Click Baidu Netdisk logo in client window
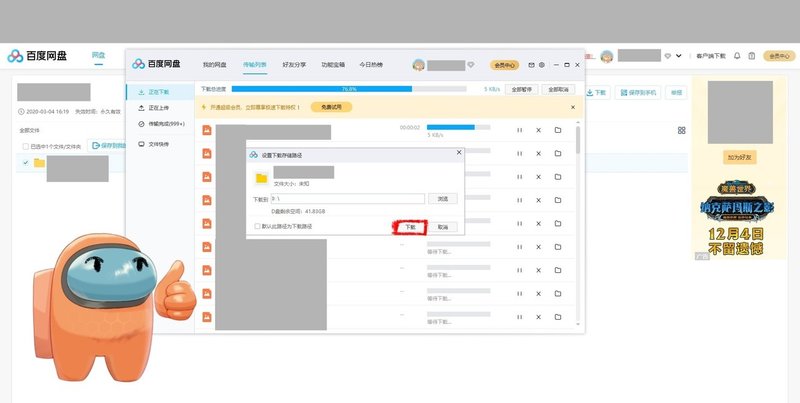 pos(156,64)
